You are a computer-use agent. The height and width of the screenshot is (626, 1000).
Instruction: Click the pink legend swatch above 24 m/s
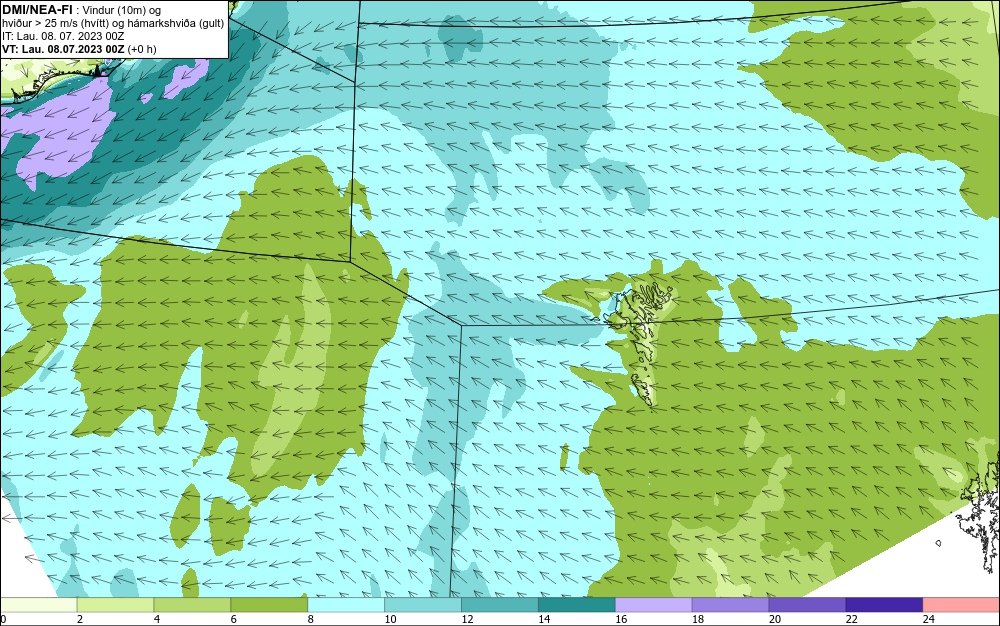(961, 605)
